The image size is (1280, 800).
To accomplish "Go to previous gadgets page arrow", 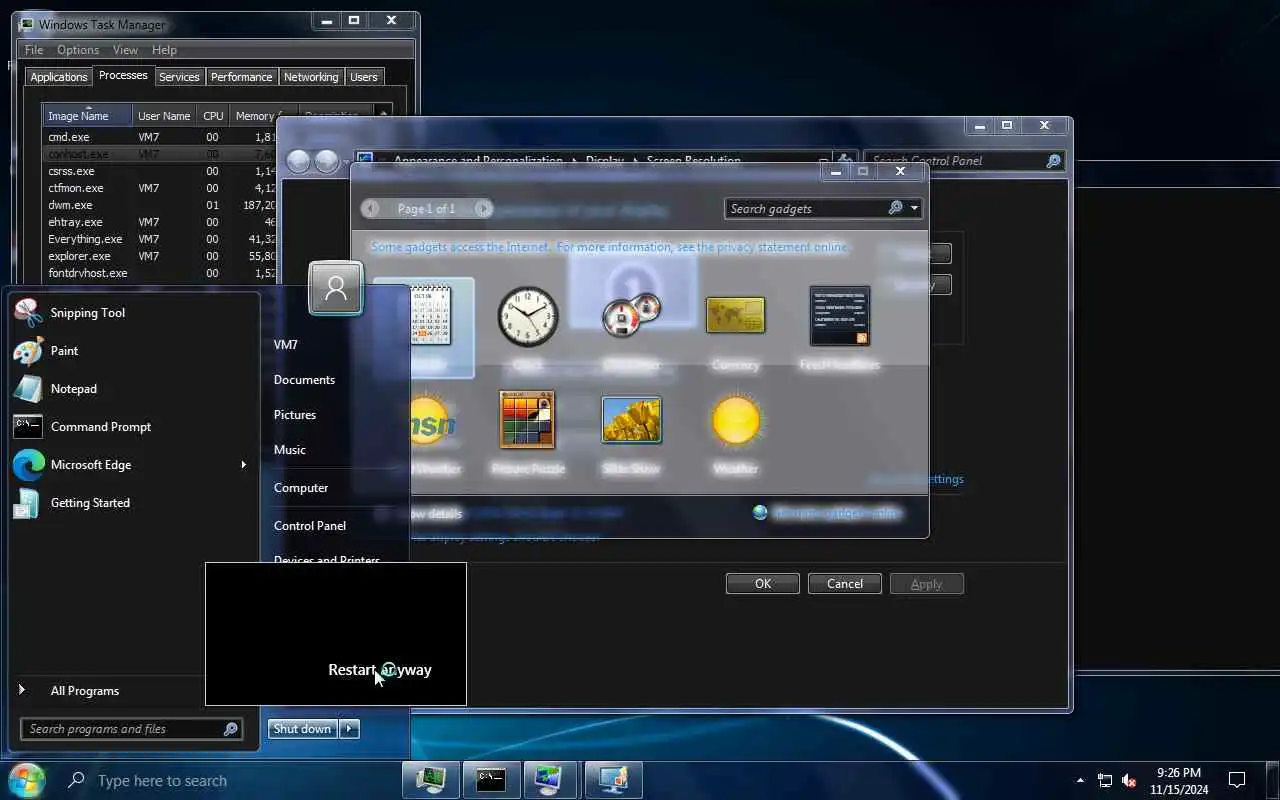I will 371,209.
